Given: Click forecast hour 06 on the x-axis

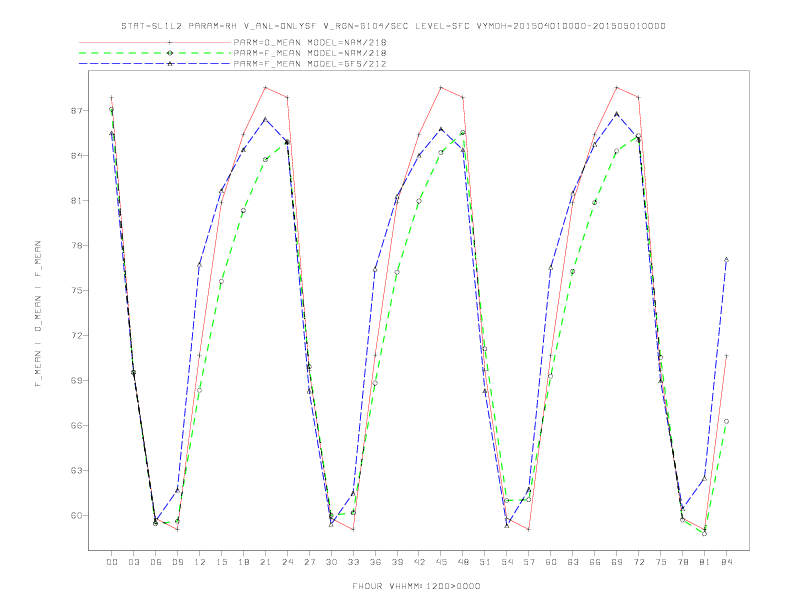Looking at the screenshot, I should coord(156,562).
